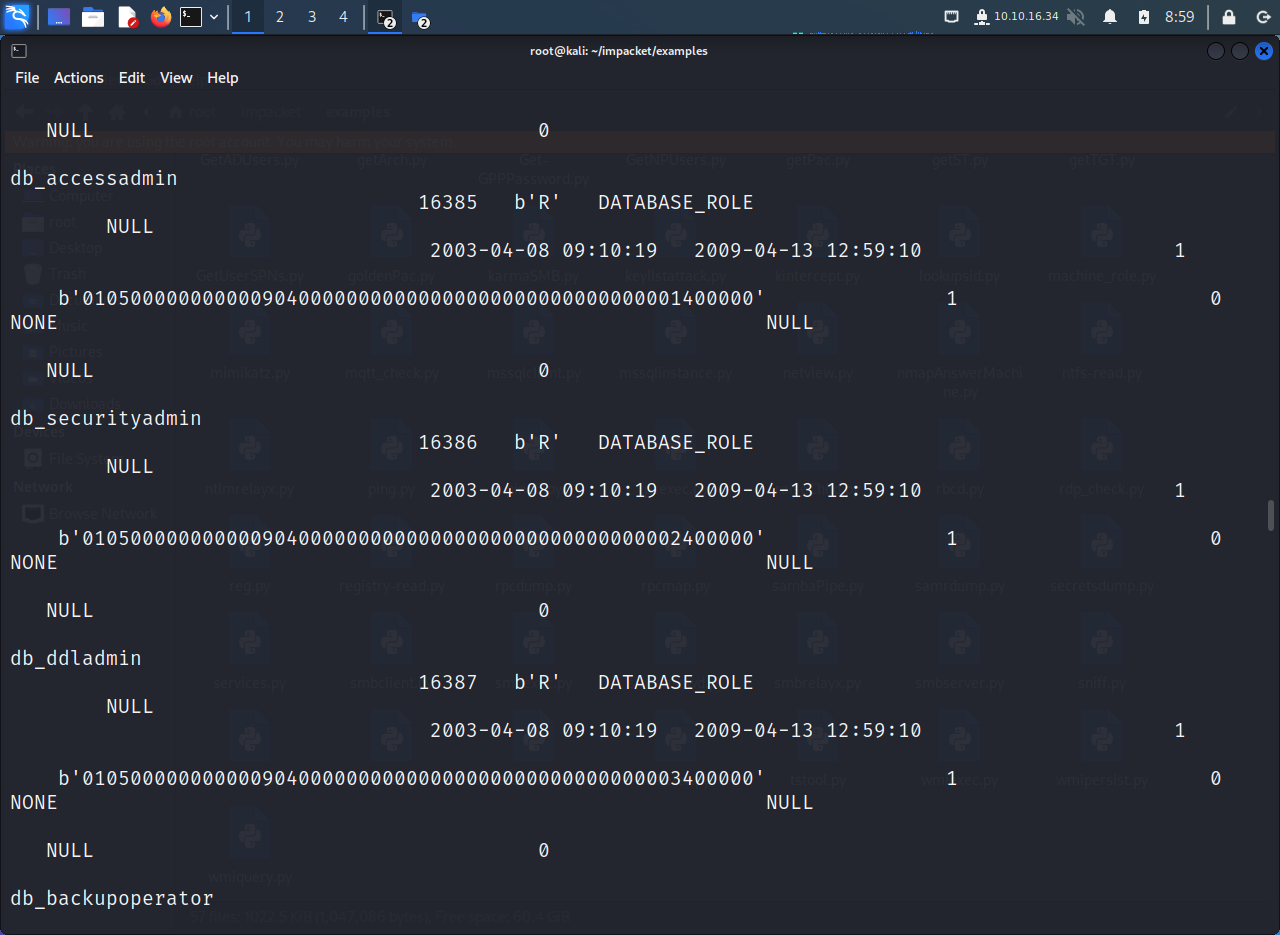Close the terminal window
Image resolution: width=1280 pixels, height=935 pixels.
pyautogui.click(x=1265, y=51)
